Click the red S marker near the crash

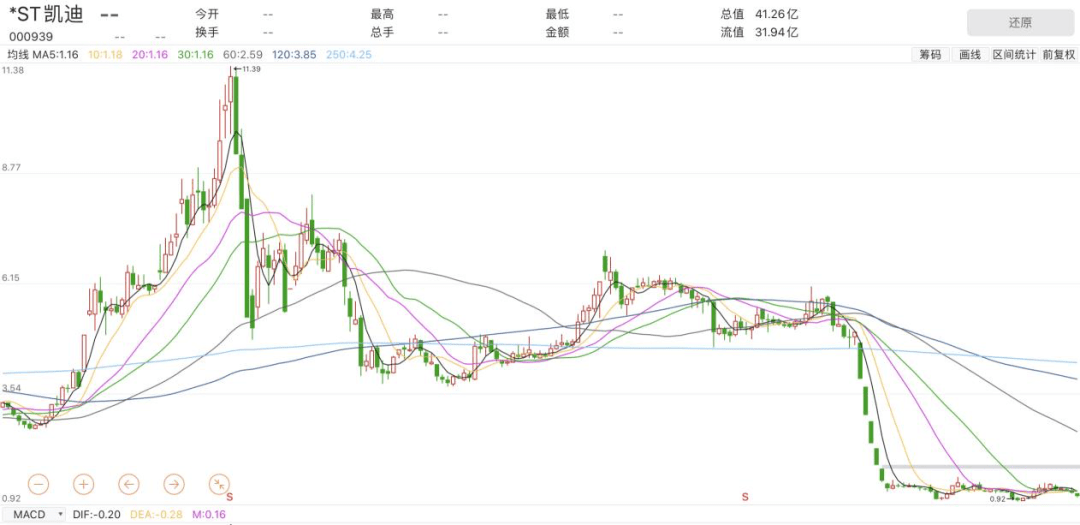point(745,496)
